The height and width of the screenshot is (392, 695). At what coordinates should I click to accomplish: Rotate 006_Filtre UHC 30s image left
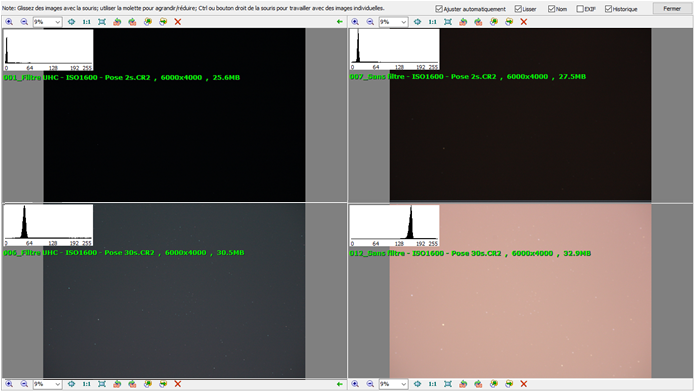pyautogui.click(x=117, y=384)
